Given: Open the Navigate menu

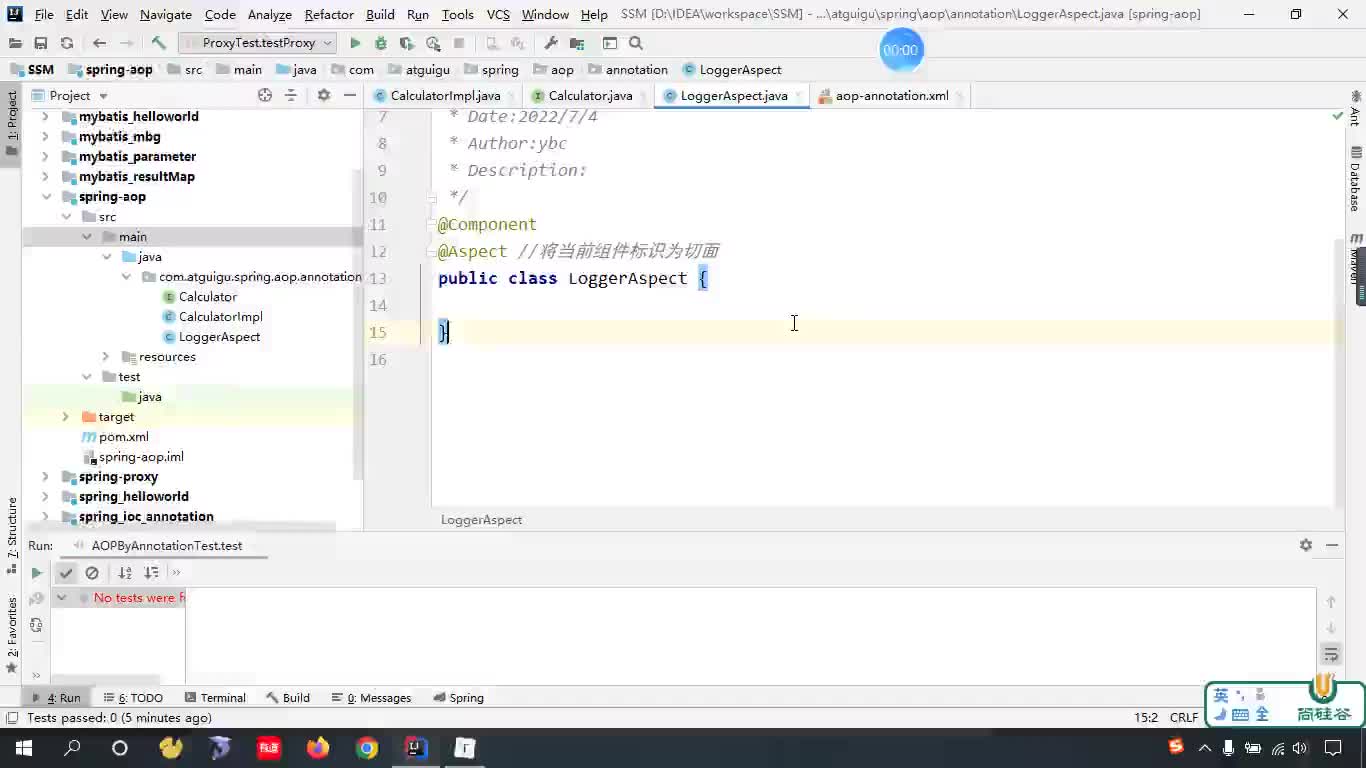Looking at the screenshot, I should (x=166, y=15).
